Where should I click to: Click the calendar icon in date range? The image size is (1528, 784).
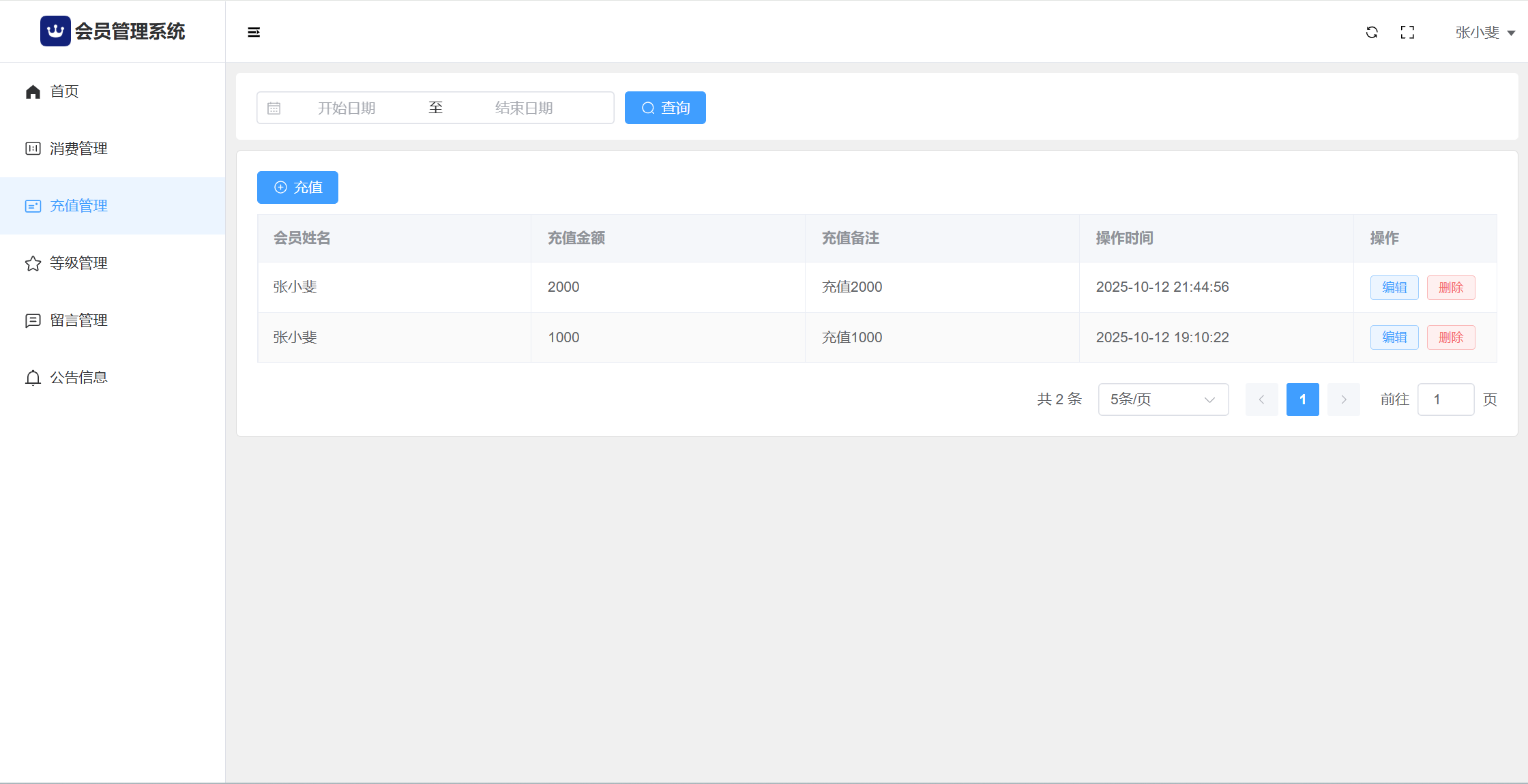coord(274,108)
